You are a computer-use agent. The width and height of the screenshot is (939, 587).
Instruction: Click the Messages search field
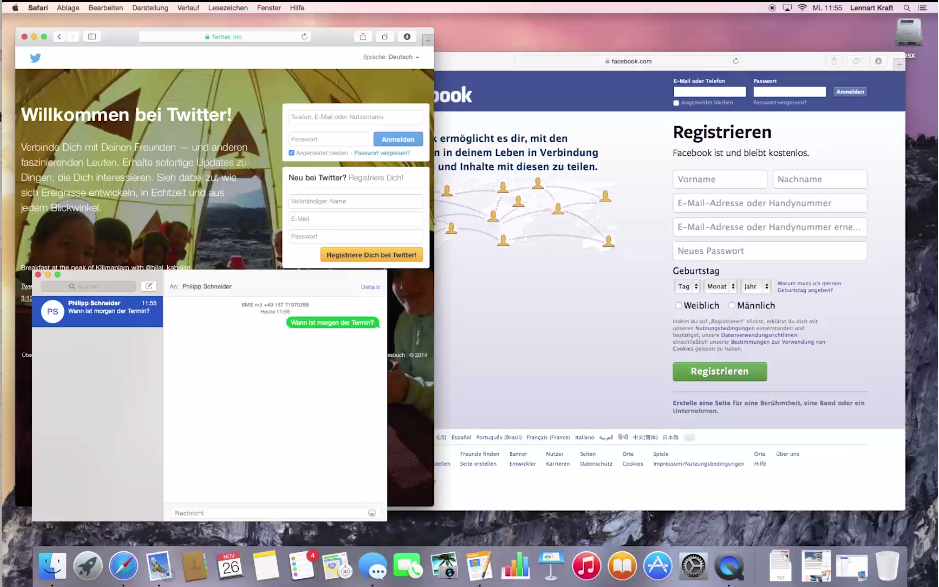pyautogui.click(x=89, y=286)
